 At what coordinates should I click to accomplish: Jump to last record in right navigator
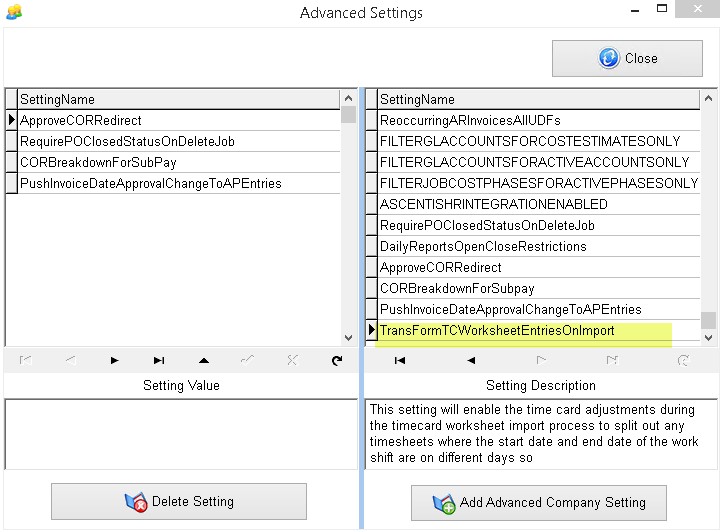coord(612,361)
